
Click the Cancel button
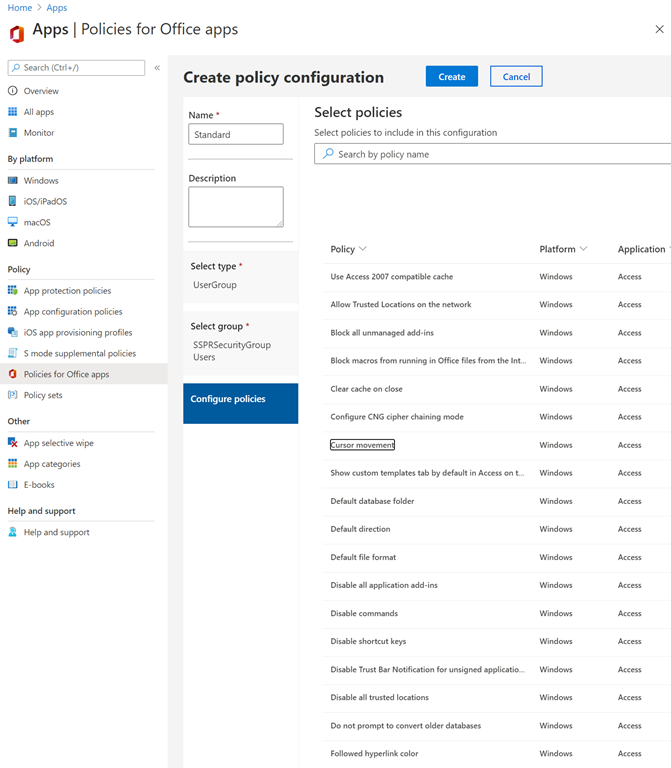516,77
